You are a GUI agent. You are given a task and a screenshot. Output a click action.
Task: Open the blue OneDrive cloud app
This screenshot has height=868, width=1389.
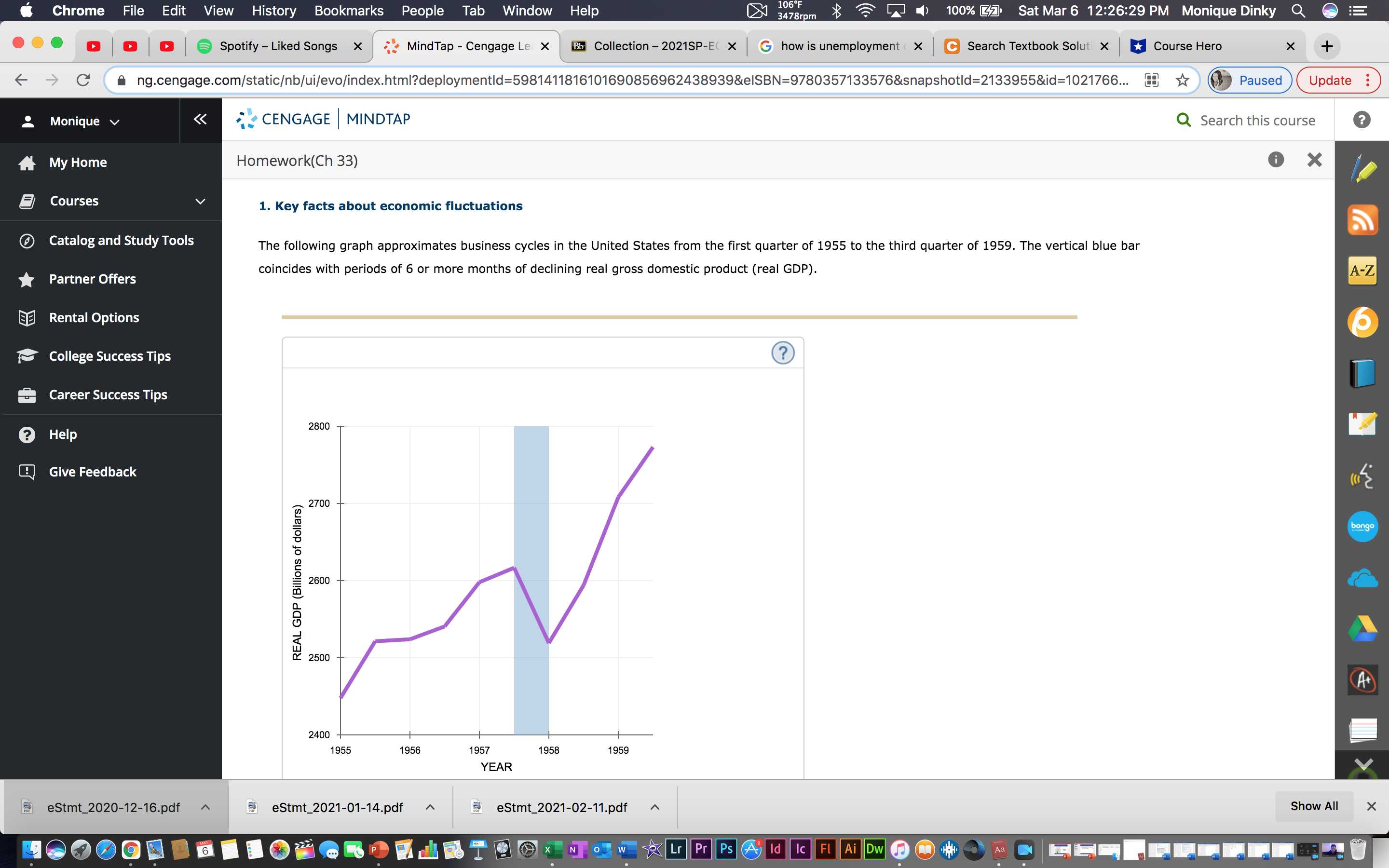(1362, 578)
